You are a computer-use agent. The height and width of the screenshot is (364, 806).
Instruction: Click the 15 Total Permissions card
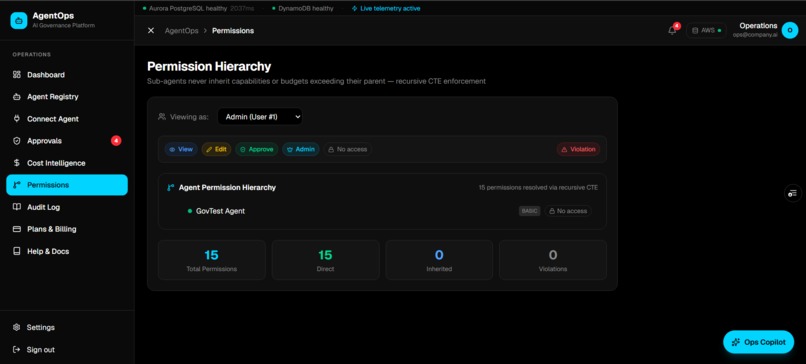212,260
